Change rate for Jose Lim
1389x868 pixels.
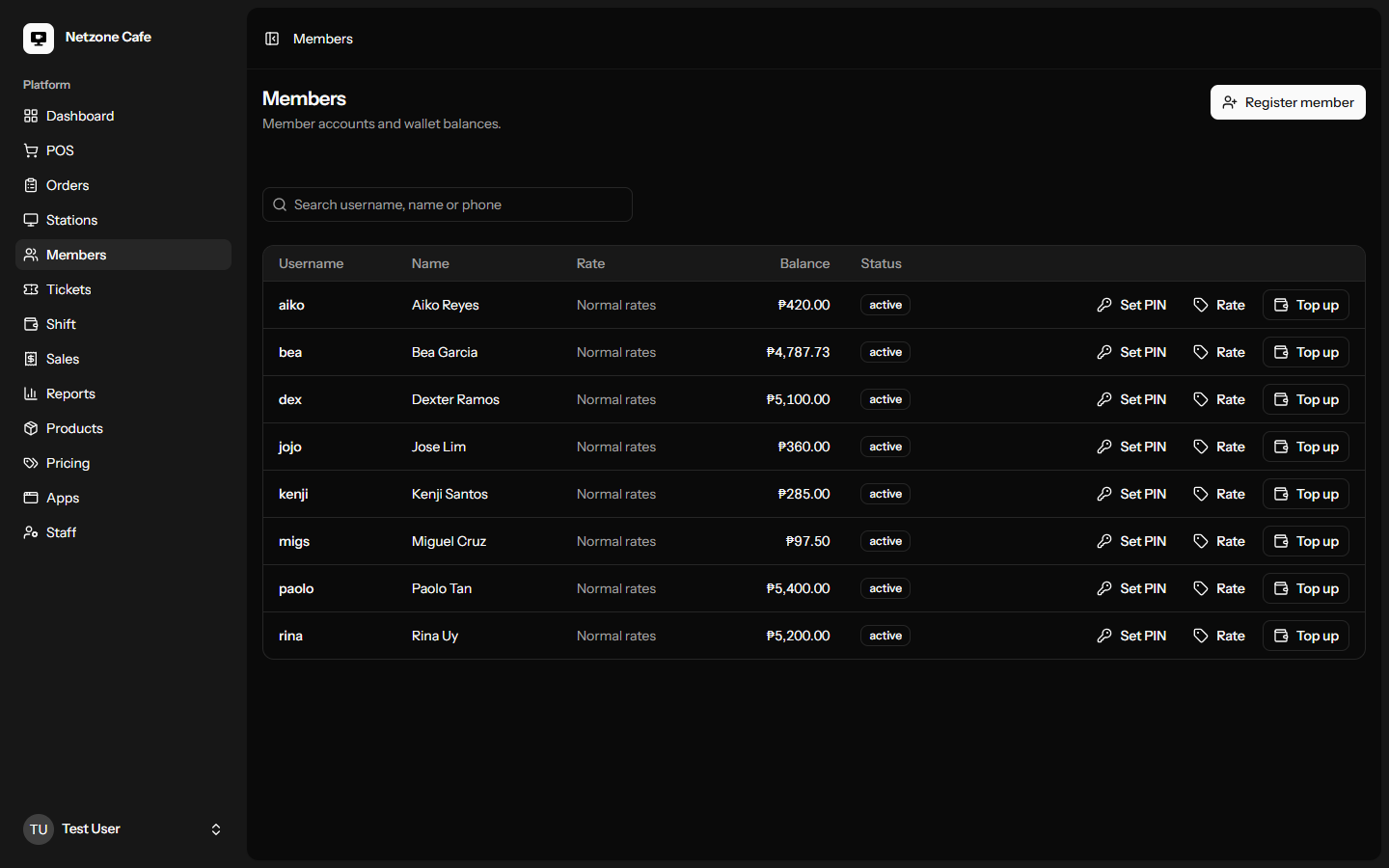tap(1219, 447)
